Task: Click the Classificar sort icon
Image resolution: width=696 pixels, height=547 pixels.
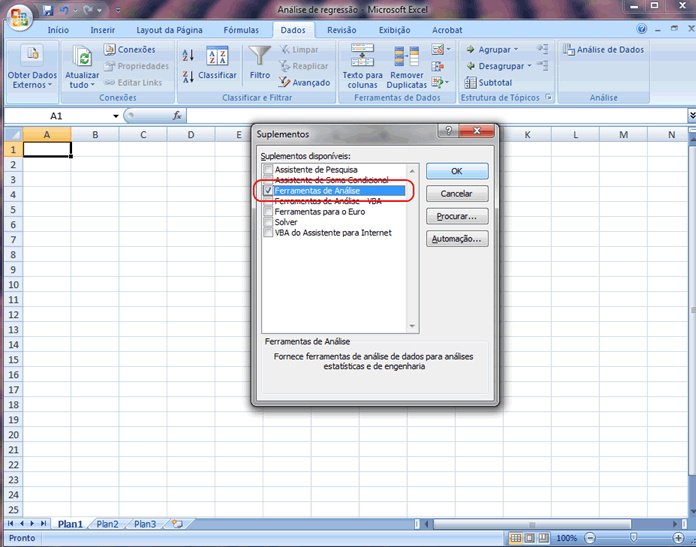Action: [217, 56]
